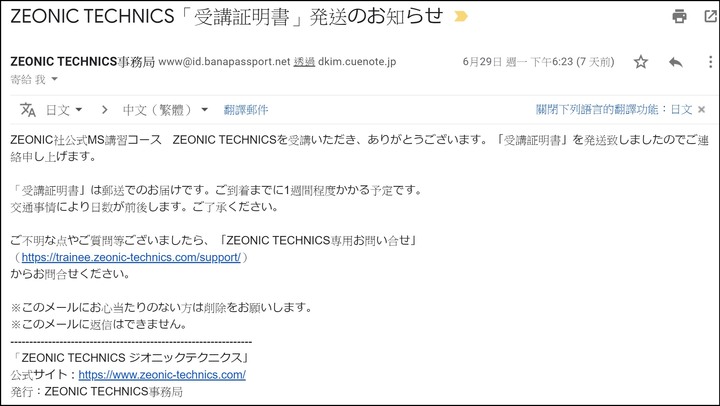
Task: Open the three-dot more options menu
Action: click(x=710, y=62)
